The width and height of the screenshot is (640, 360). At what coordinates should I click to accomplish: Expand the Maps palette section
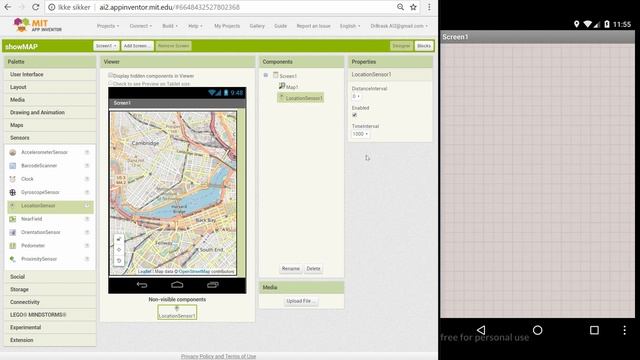click(50, 125)
